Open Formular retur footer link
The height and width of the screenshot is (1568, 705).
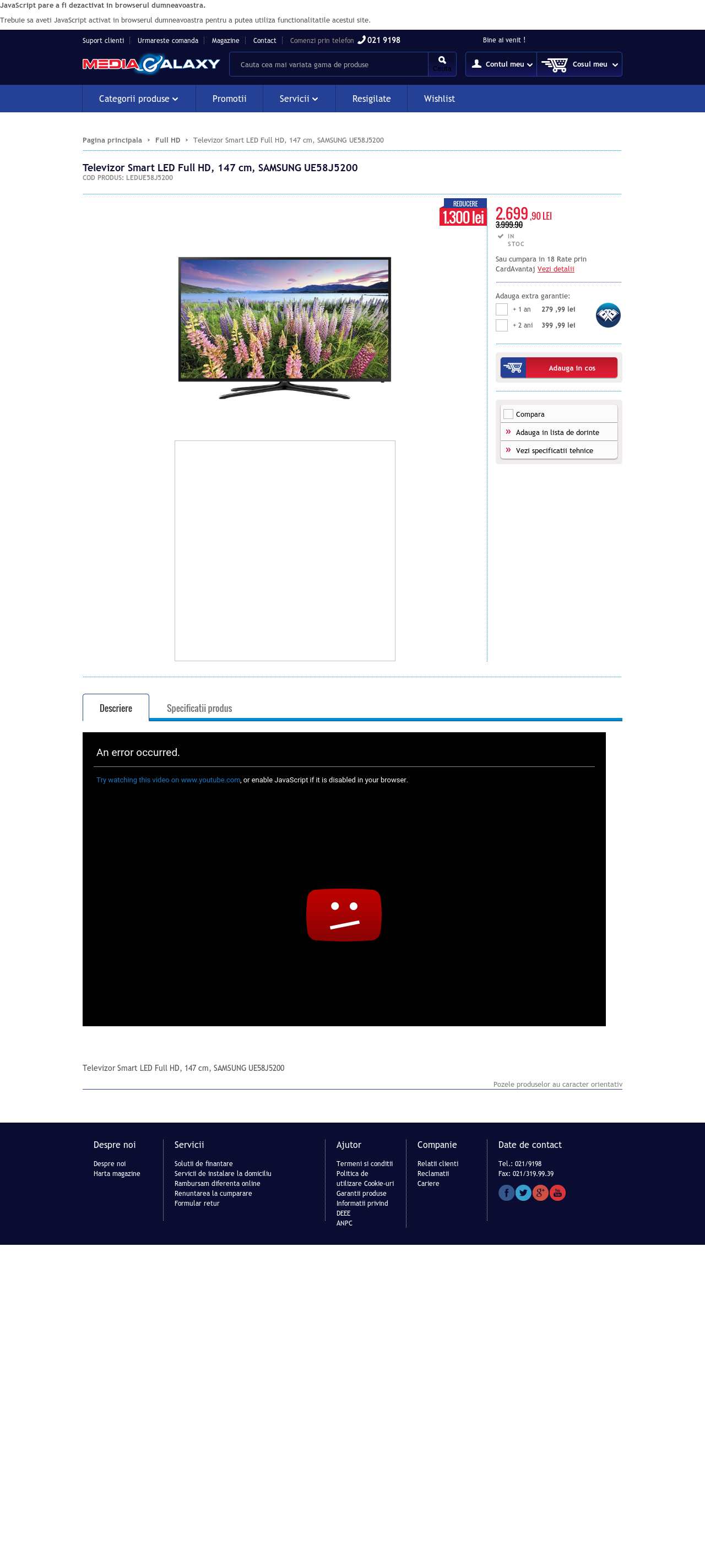point(197,1204)
